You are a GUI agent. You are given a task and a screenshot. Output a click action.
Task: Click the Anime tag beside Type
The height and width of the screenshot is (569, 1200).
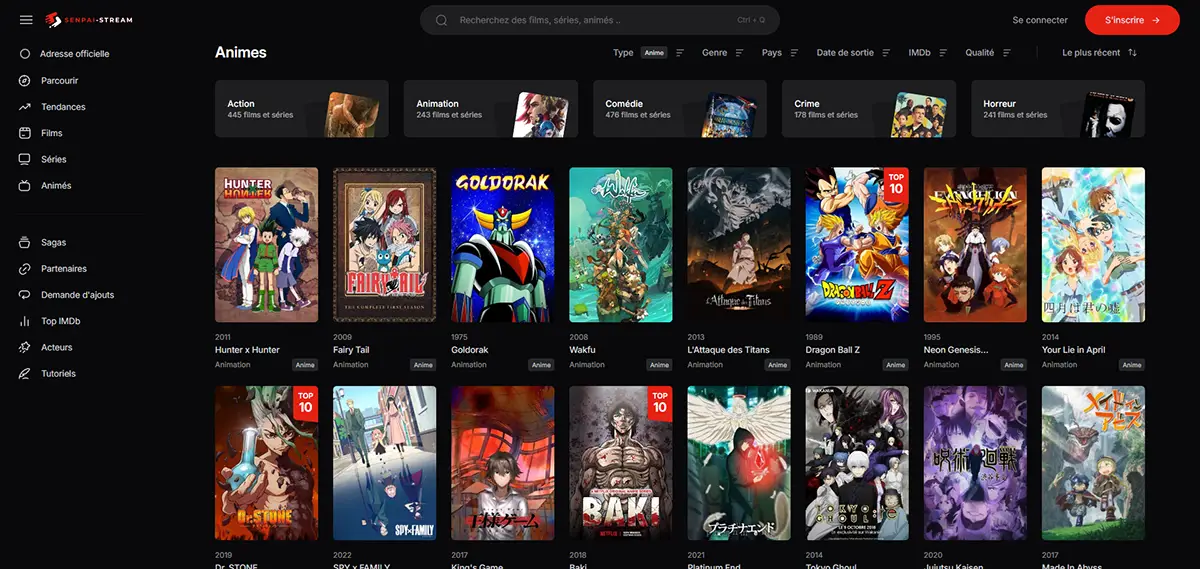(654, 53)
